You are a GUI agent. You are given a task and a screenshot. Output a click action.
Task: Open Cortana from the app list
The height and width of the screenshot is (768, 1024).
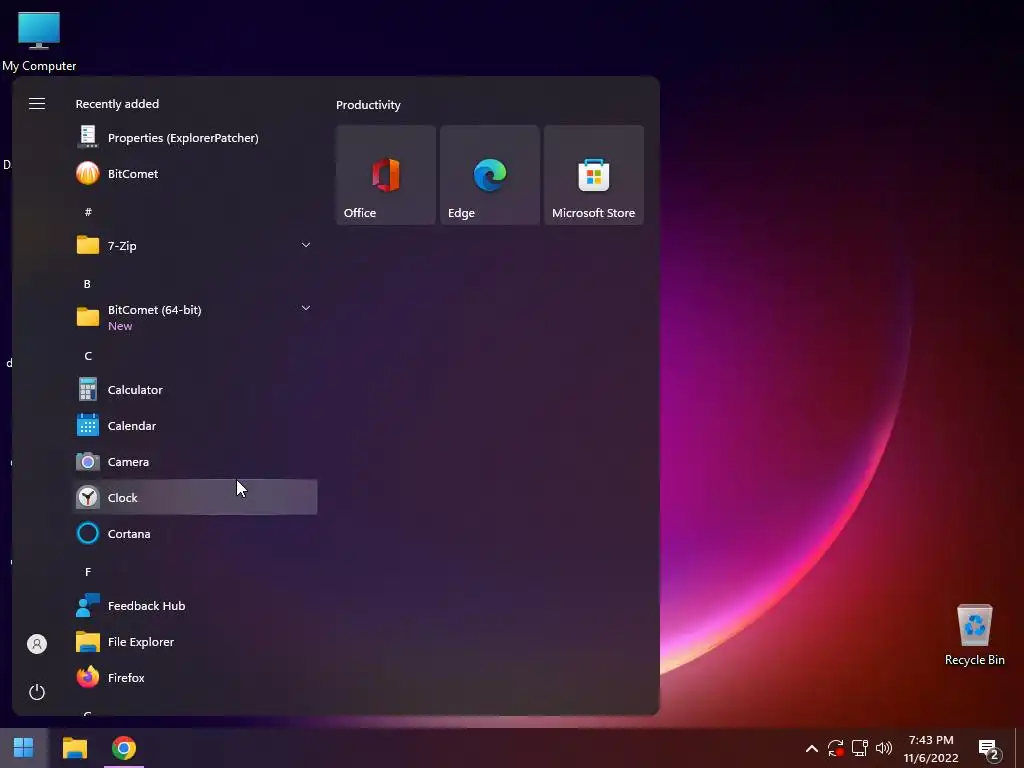195,534
